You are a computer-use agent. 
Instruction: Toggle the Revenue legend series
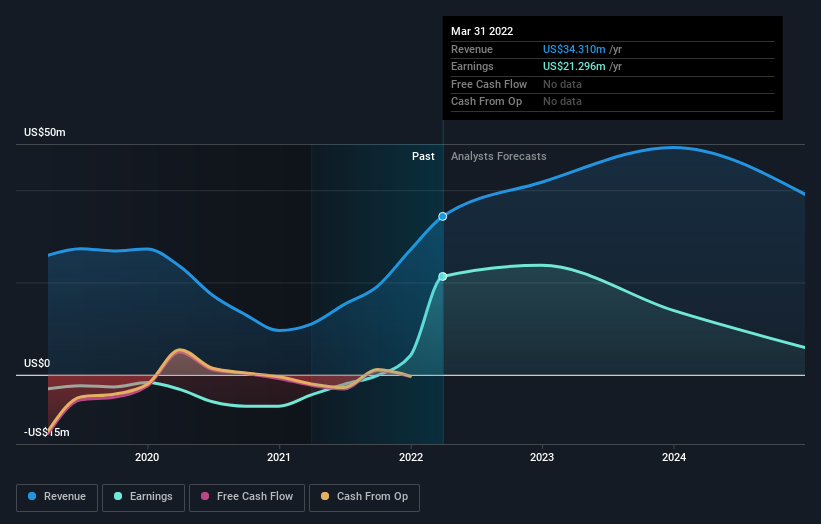pyautogui.click(x=57, y=497)
